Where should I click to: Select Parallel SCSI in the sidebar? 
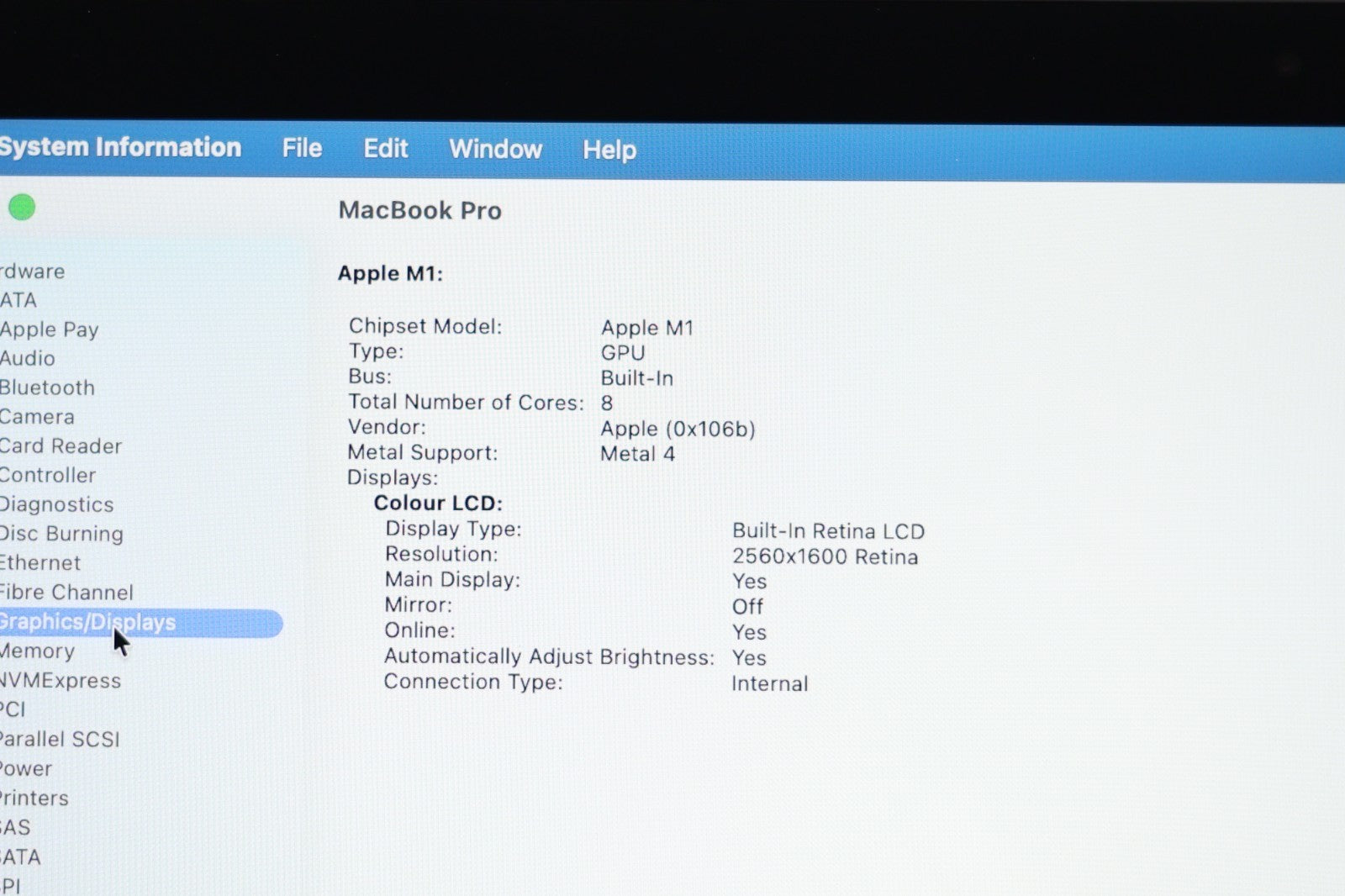click(60, 740)
